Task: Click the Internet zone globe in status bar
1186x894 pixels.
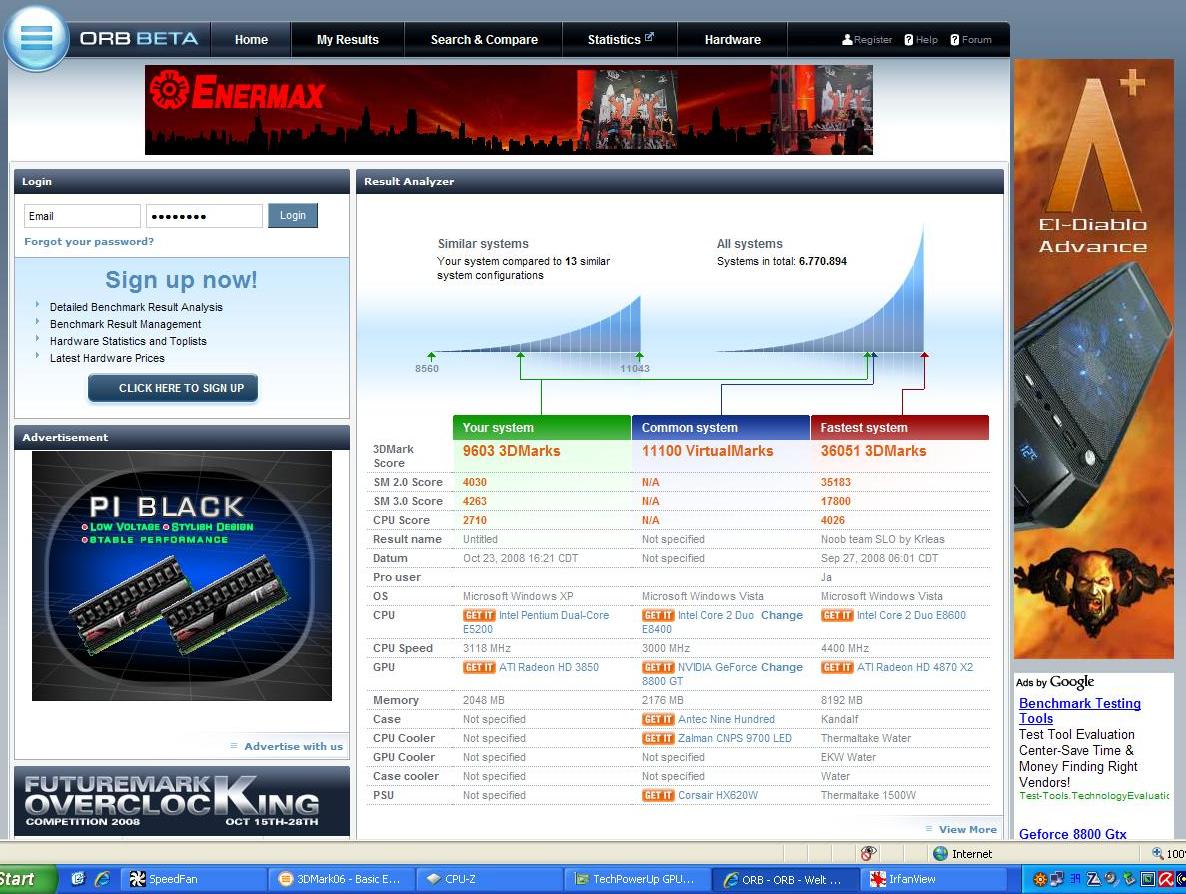Action: (940, 853)
